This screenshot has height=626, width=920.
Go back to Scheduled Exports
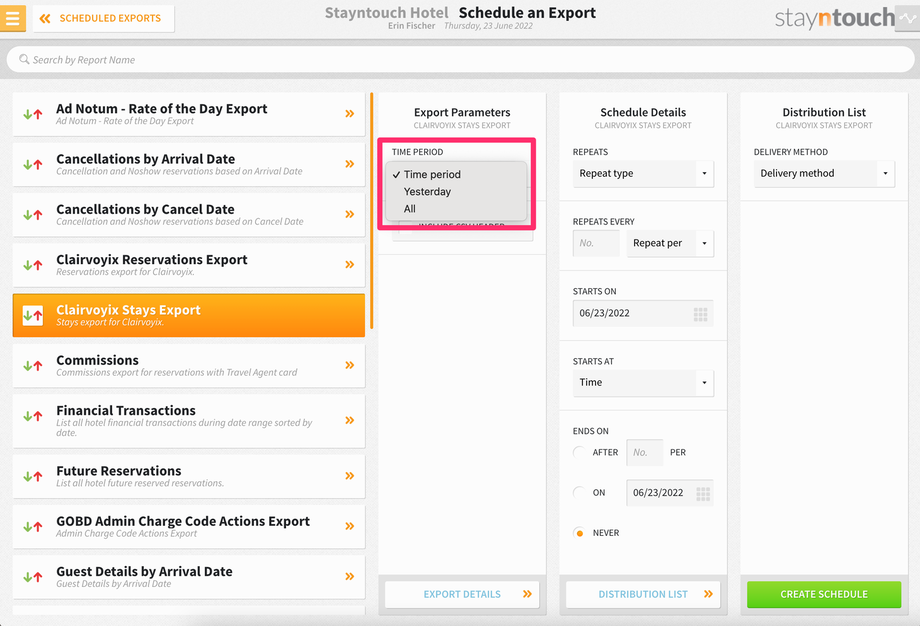[103, 18]
